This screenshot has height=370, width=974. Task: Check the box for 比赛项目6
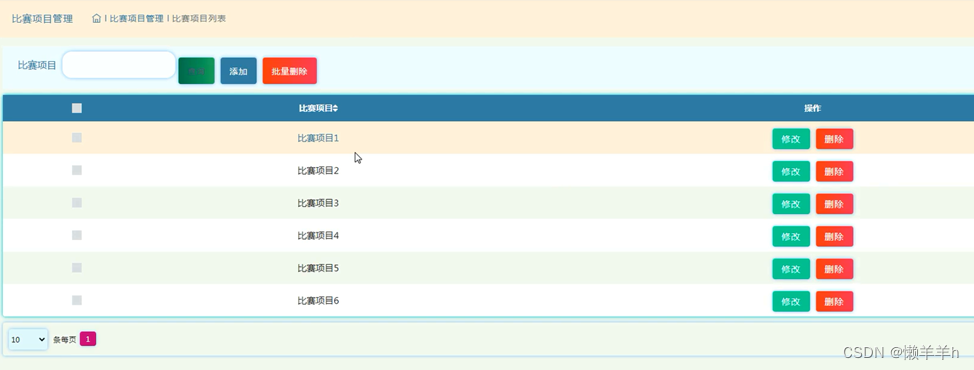click(x=77, y=300)
